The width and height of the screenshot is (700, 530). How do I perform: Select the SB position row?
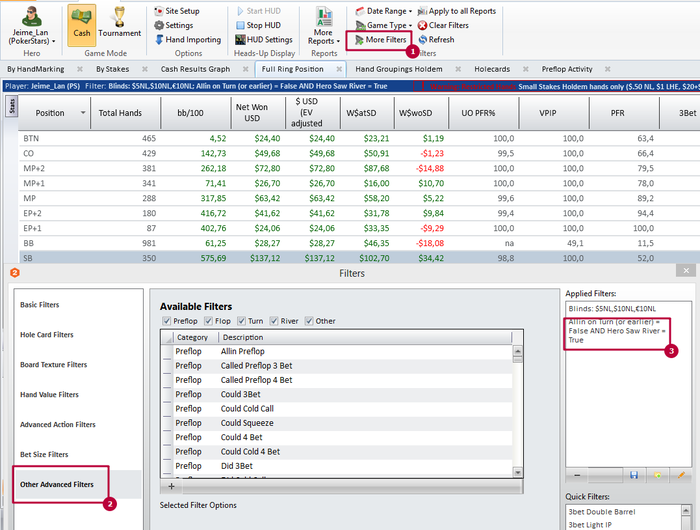coord(359,258)
